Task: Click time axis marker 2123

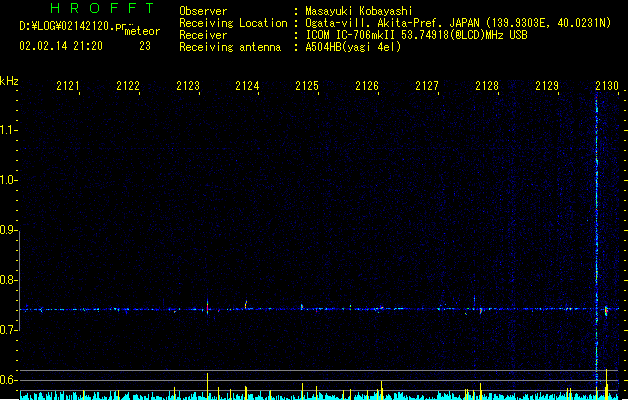Action: pyautogui.click(x=188, y=86)
